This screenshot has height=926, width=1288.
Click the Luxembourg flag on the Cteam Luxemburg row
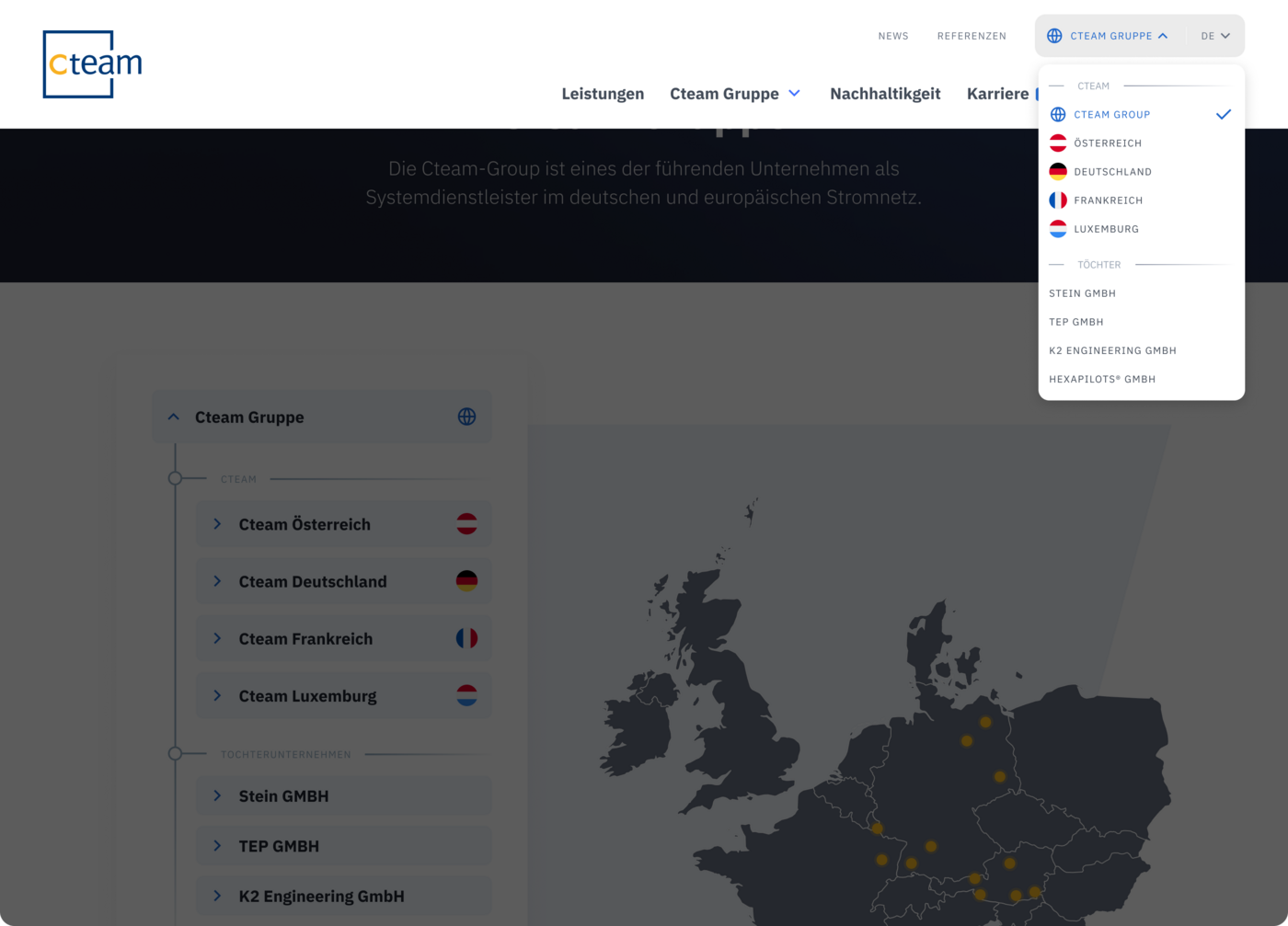coord(467,696)
